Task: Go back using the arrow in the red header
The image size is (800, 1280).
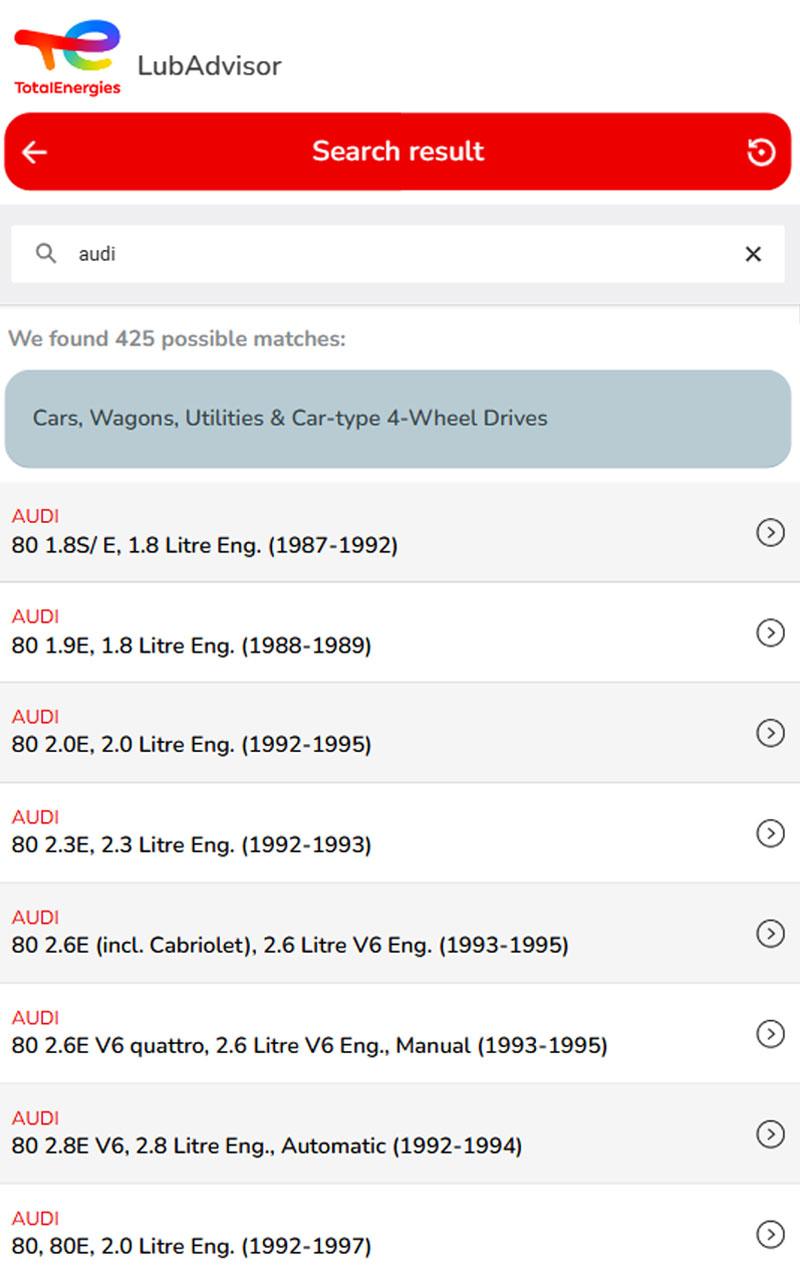Action: click(x=35, y=152)
